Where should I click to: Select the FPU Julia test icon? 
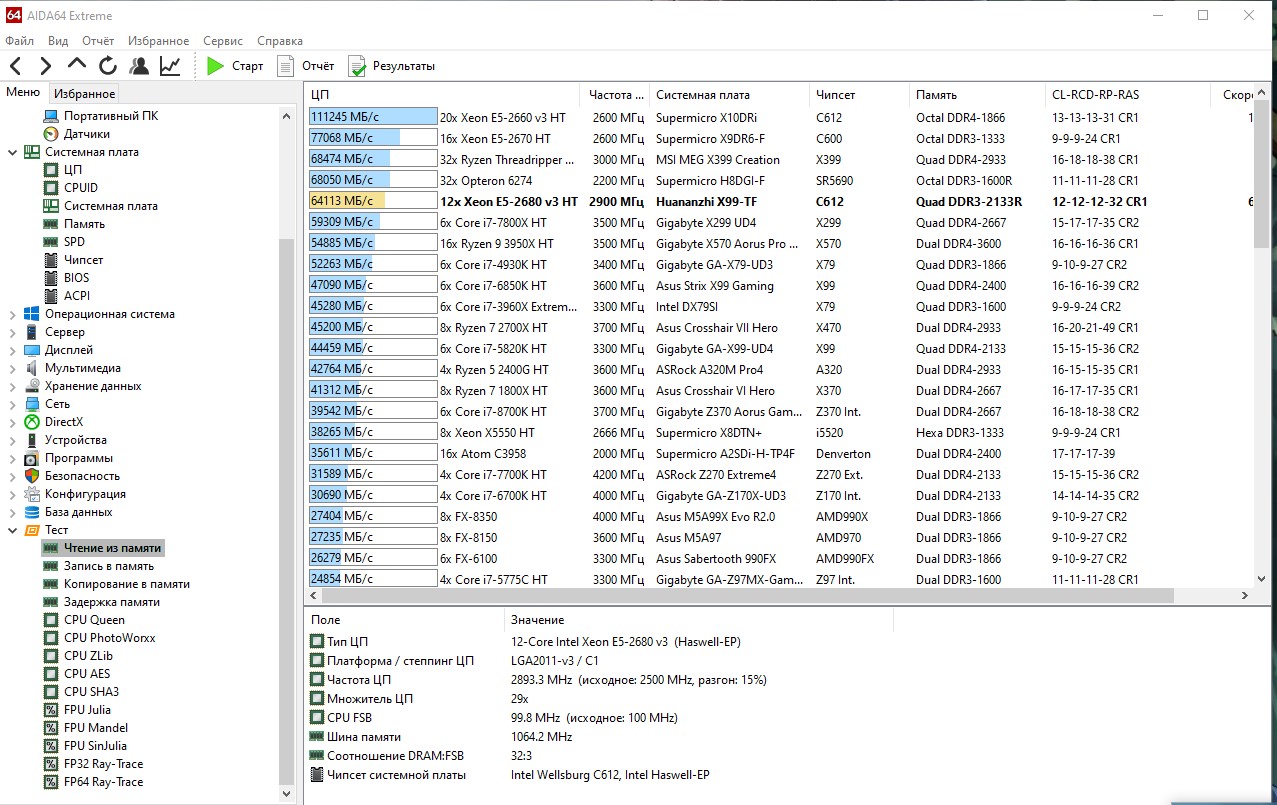[x=51, y=710]
